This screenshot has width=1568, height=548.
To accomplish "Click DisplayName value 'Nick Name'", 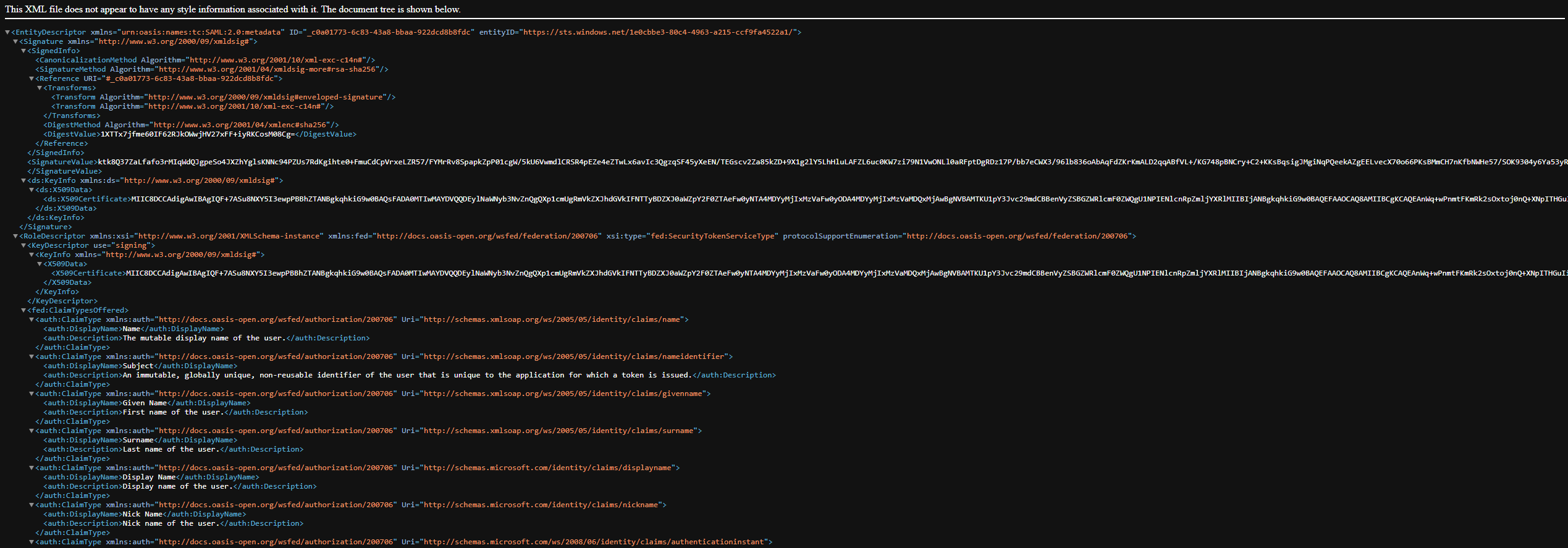I will (x=143, y=514).
